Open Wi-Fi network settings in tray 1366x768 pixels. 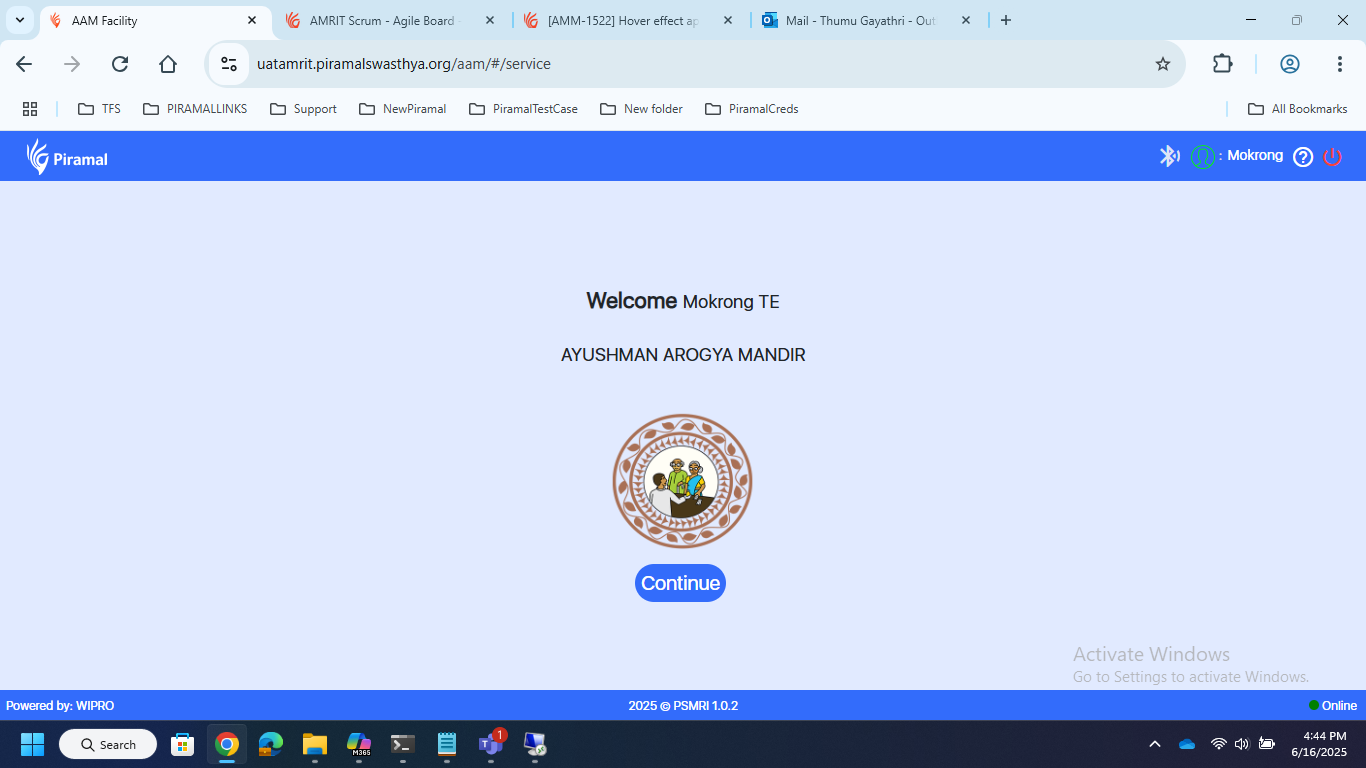click(x=1218, y=744)
